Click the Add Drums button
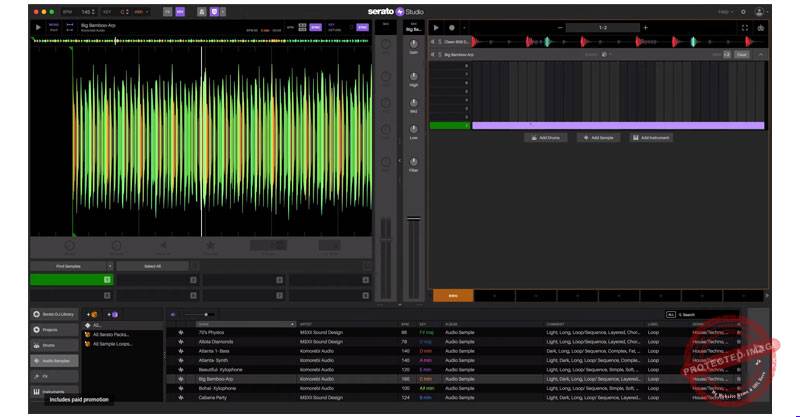The height and width of the screenshot is (417, 800). click(545, 138)
